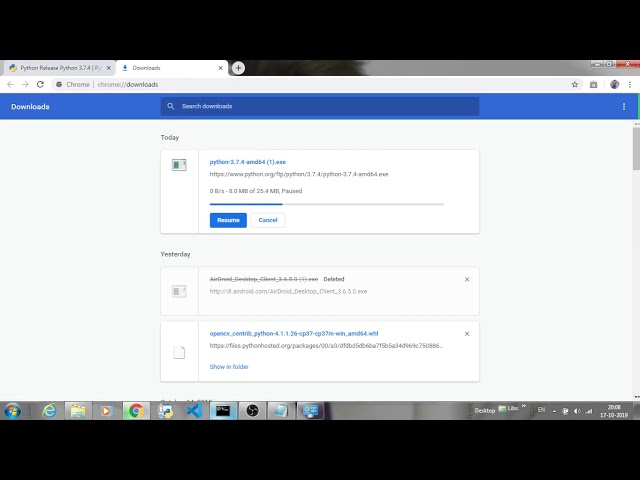Viewport: 640px width, 480px height.
Task: Open the last taskbar application icon
Action: click(x=310, y=411)
